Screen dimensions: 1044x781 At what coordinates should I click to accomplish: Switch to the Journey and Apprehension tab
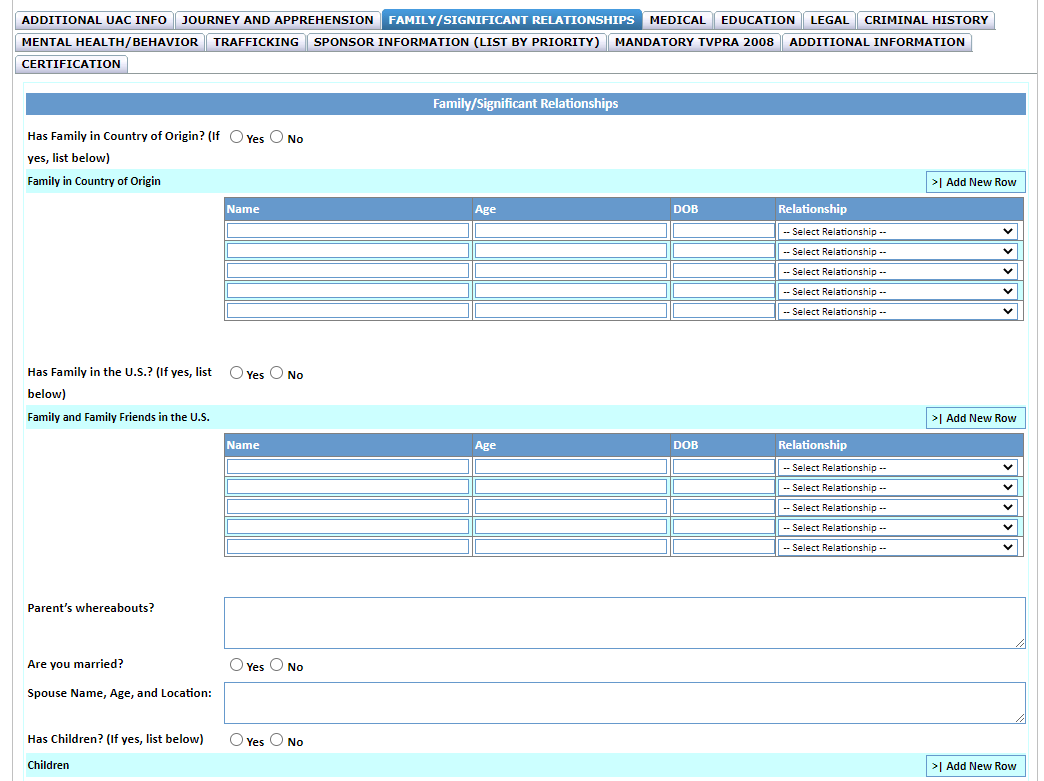(x=277, y=20)
